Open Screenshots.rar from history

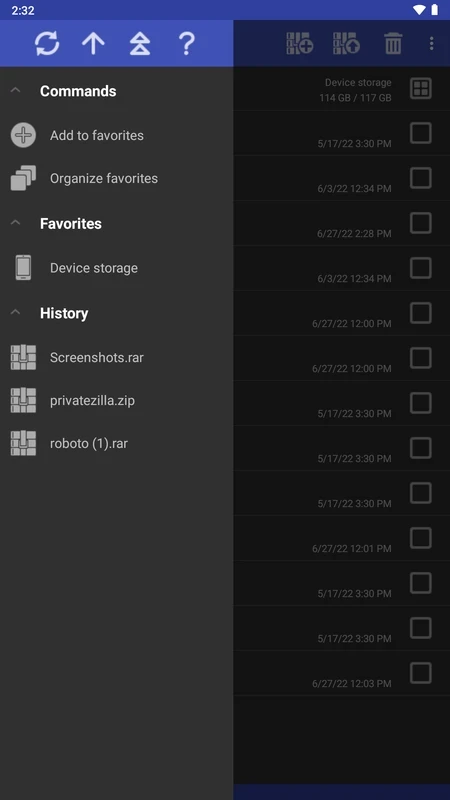117,357
